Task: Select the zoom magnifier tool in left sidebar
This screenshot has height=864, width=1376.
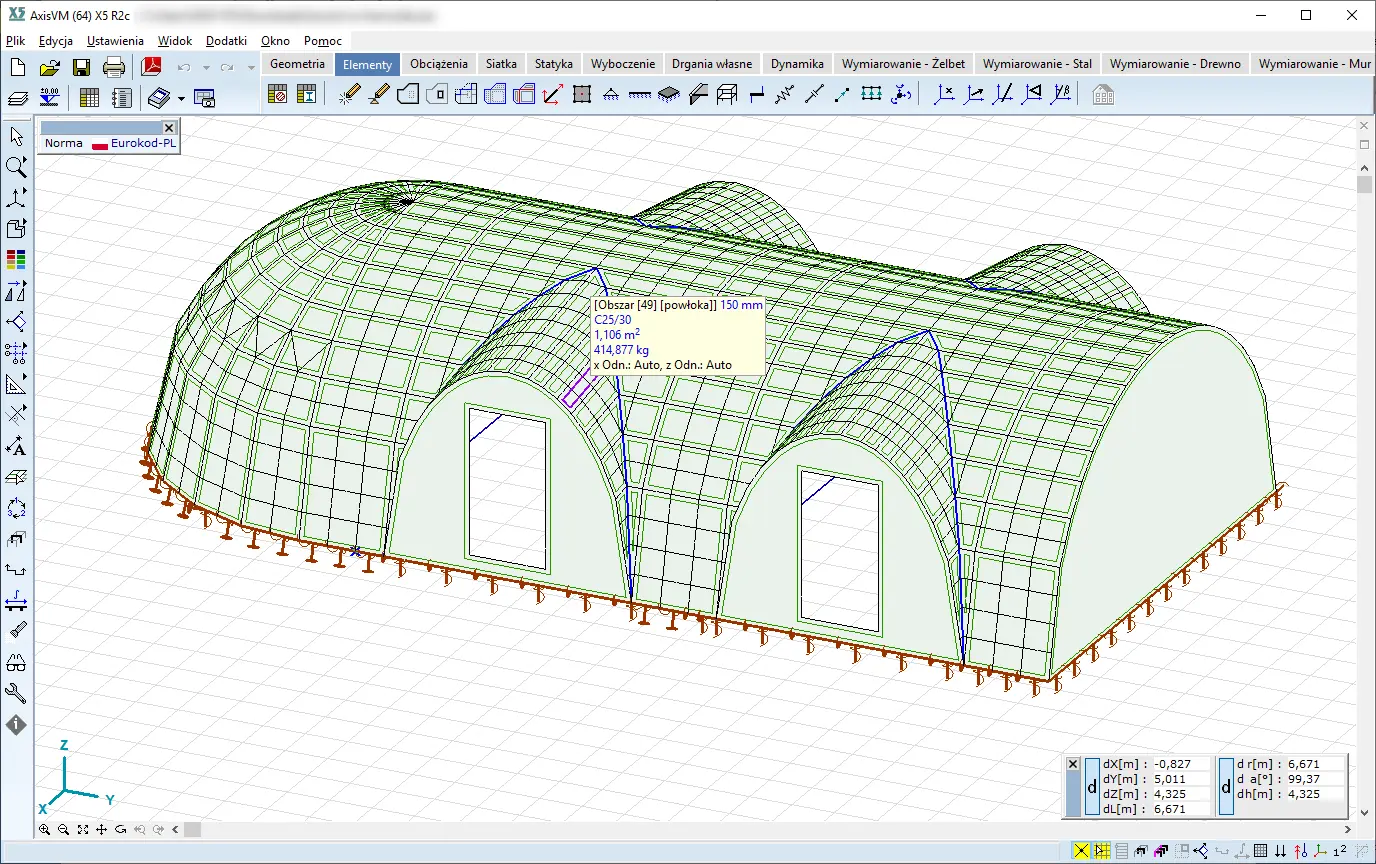Action: point(16,167)
